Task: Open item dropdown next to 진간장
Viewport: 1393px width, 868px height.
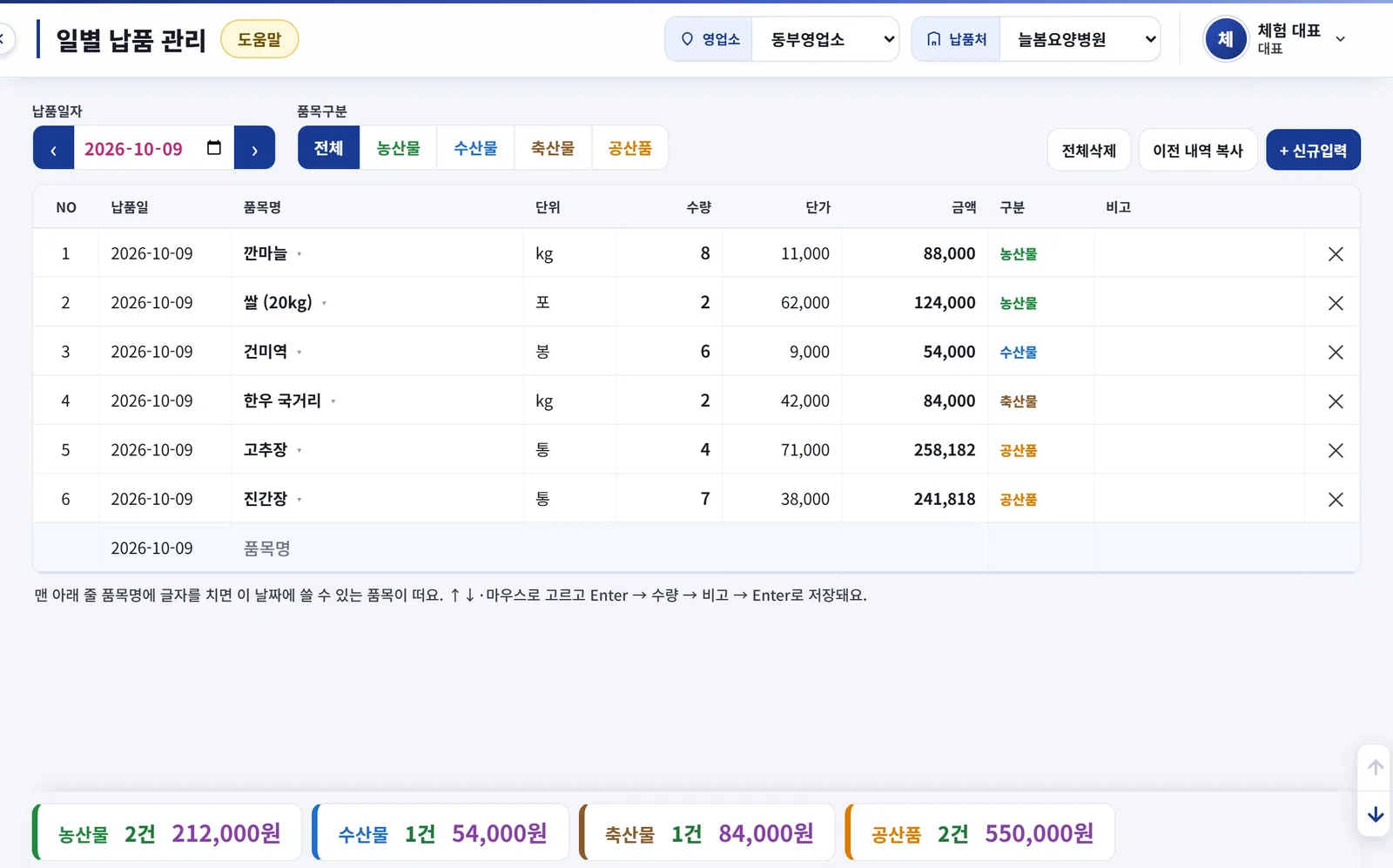Action: [299, 500]
